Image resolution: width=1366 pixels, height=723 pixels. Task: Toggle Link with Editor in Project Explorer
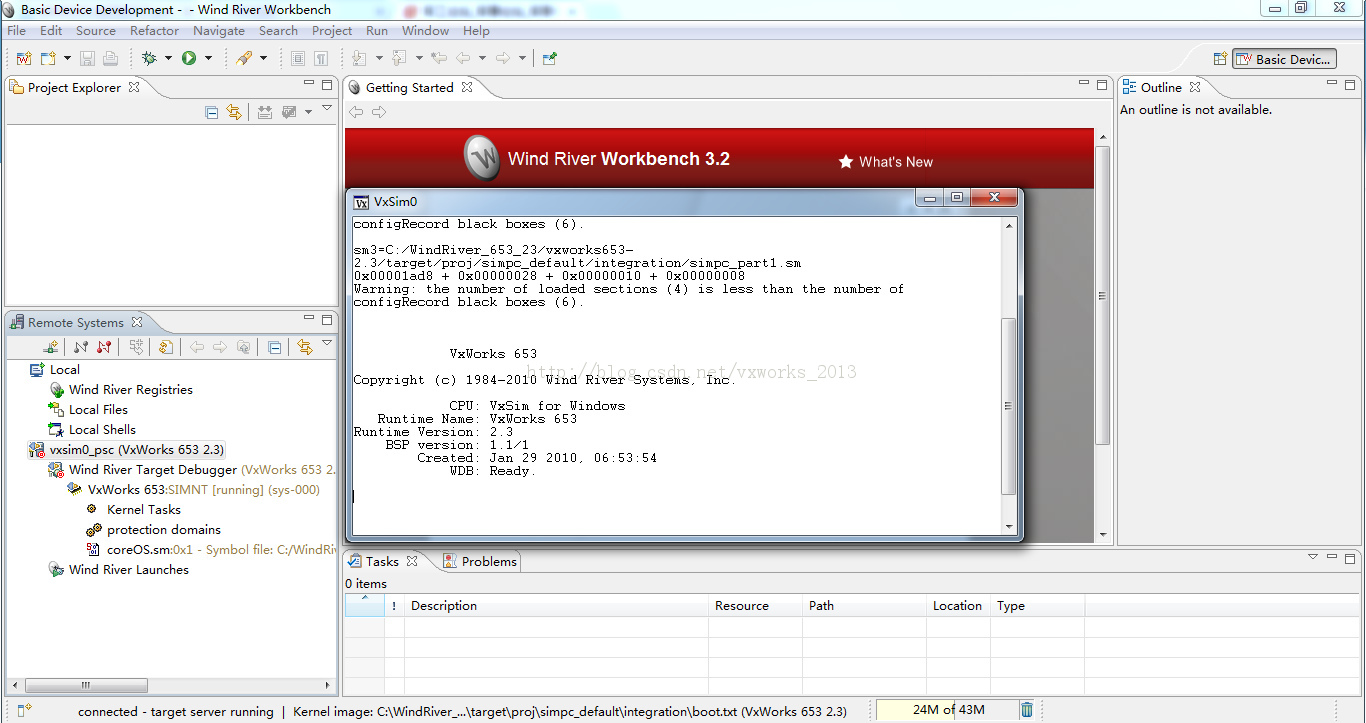pos(234,113)
